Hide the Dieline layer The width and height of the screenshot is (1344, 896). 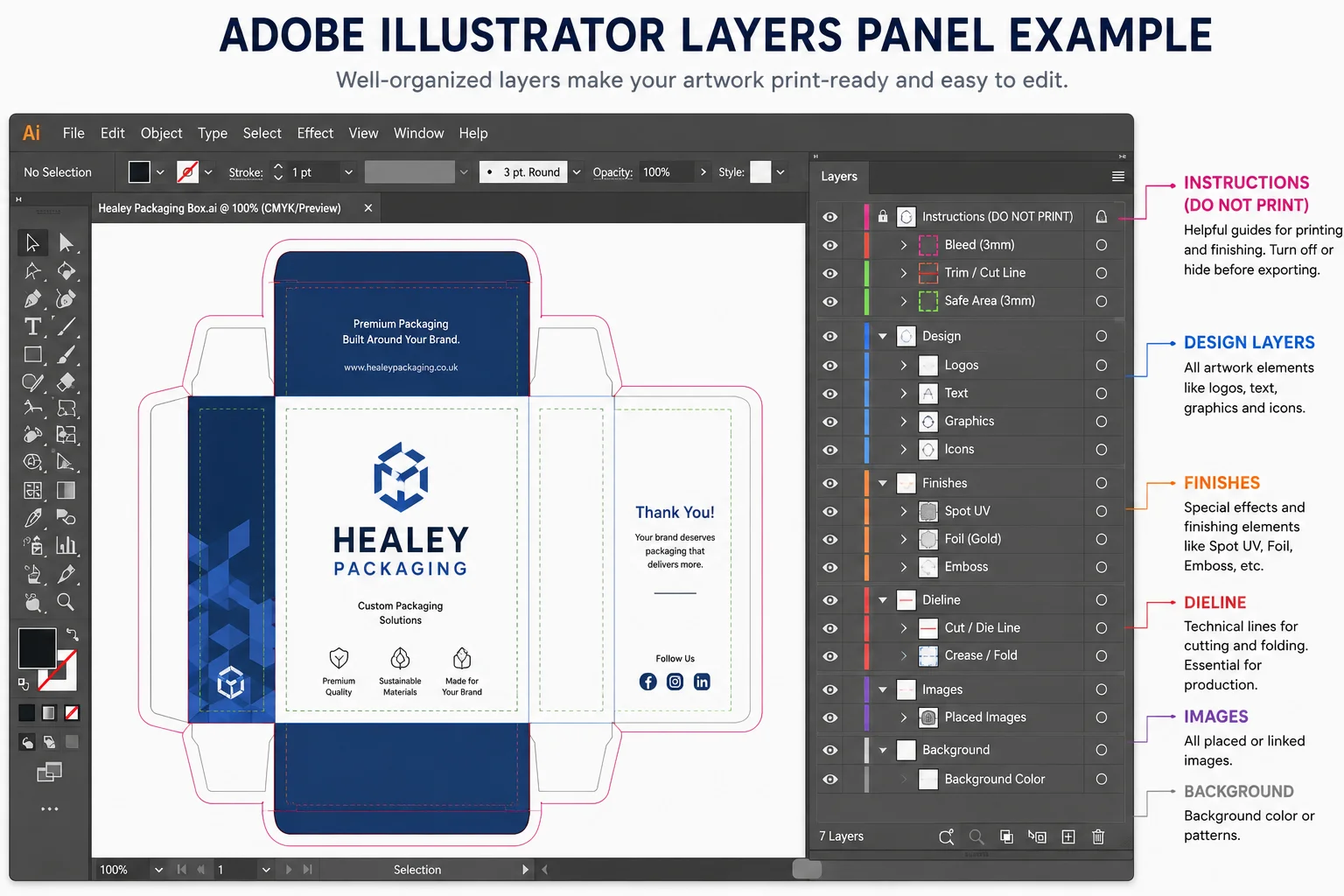(830, 600)
